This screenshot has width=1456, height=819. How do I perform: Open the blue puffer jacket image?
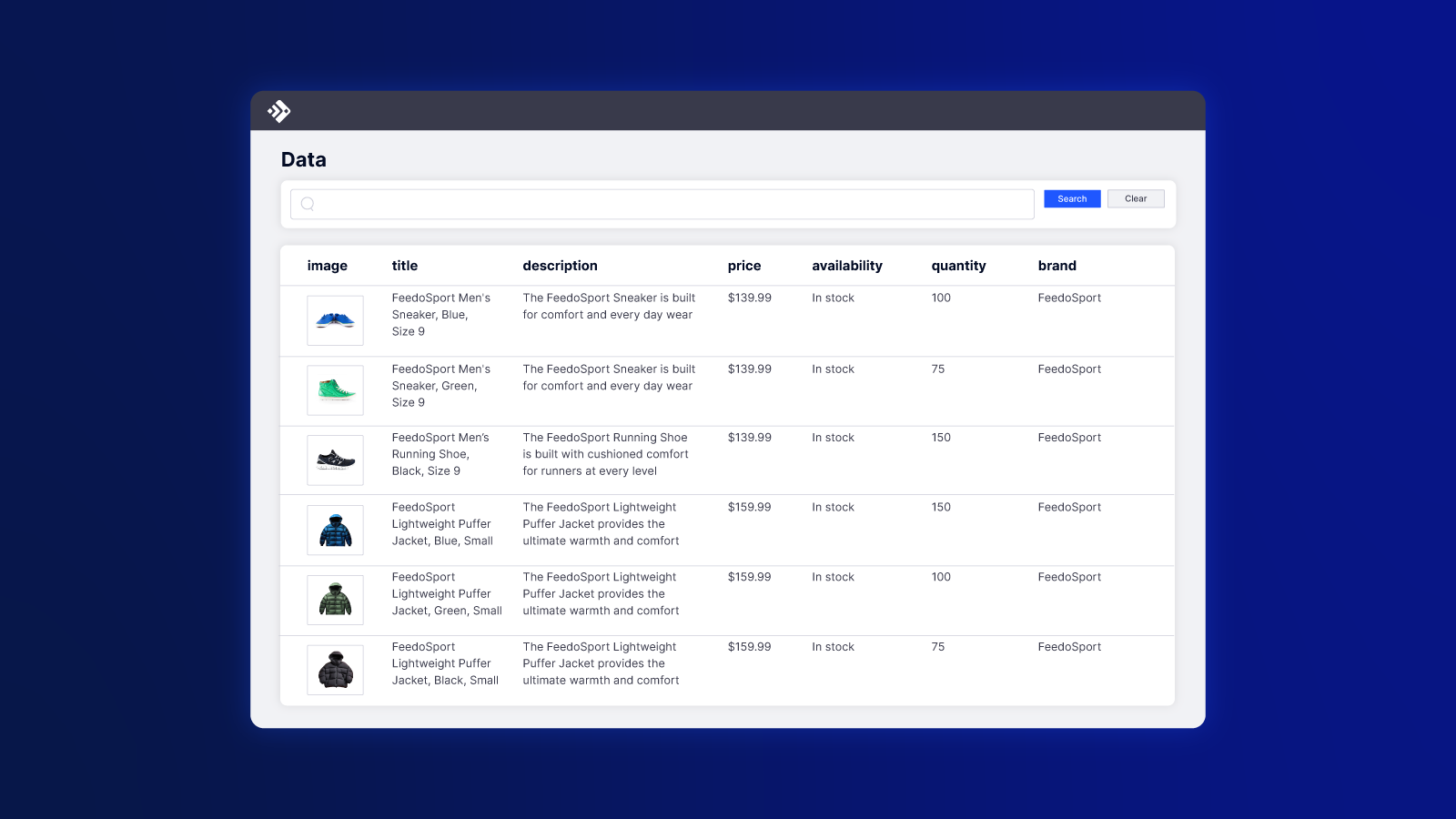click(x=335, y=531)
